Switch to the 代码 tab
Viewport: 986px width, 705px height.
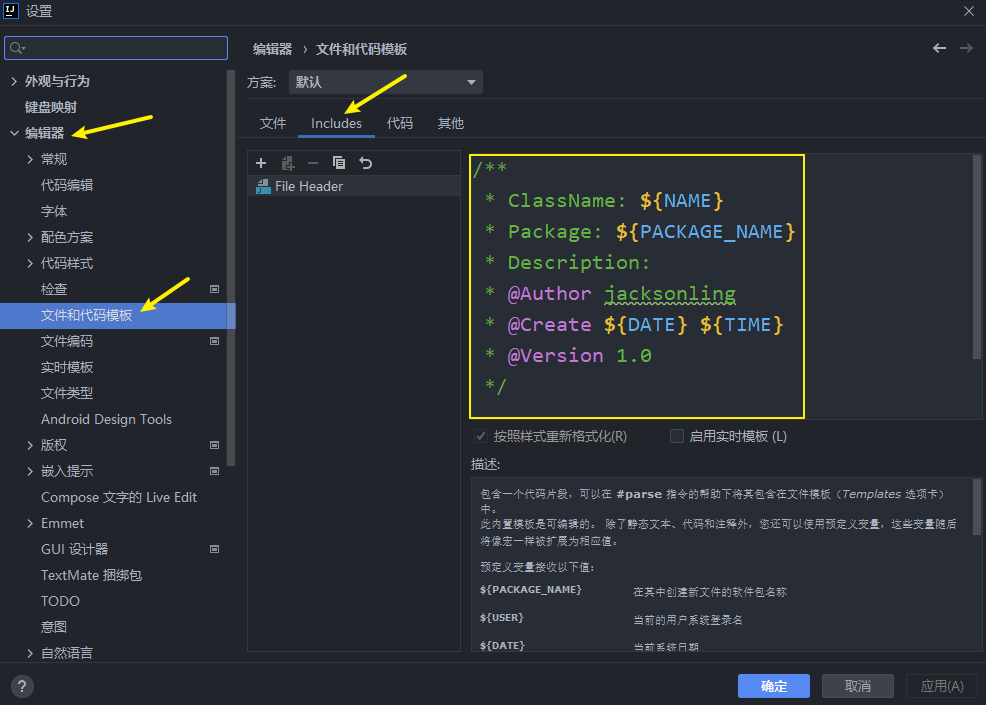pos(400,123)
